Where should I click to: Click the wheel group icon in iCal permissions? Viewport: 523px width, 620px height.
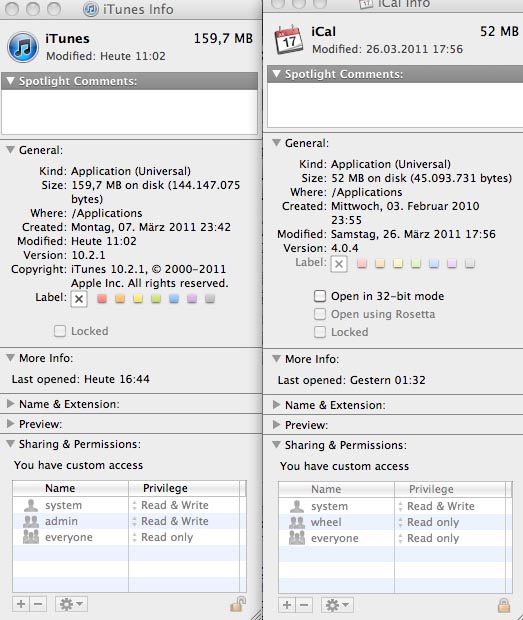coord(297,522)
